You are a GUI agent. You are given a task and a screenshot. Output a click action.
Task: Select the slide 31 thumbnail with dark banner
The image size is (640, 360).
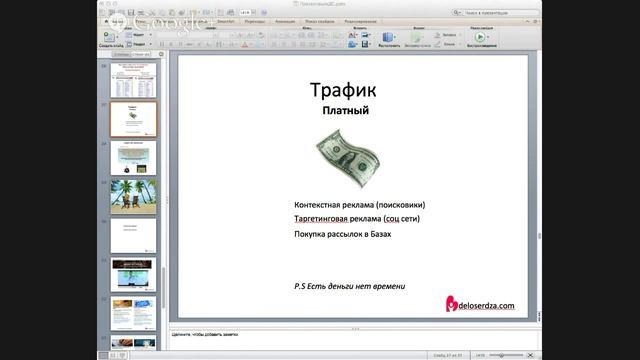pos(133,274)
